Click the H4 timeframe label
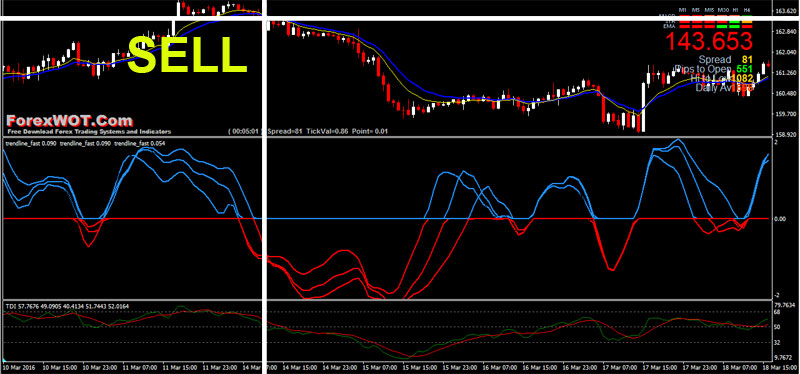The height and width of the screenshot is (374, 800). [x=747, y=10]
